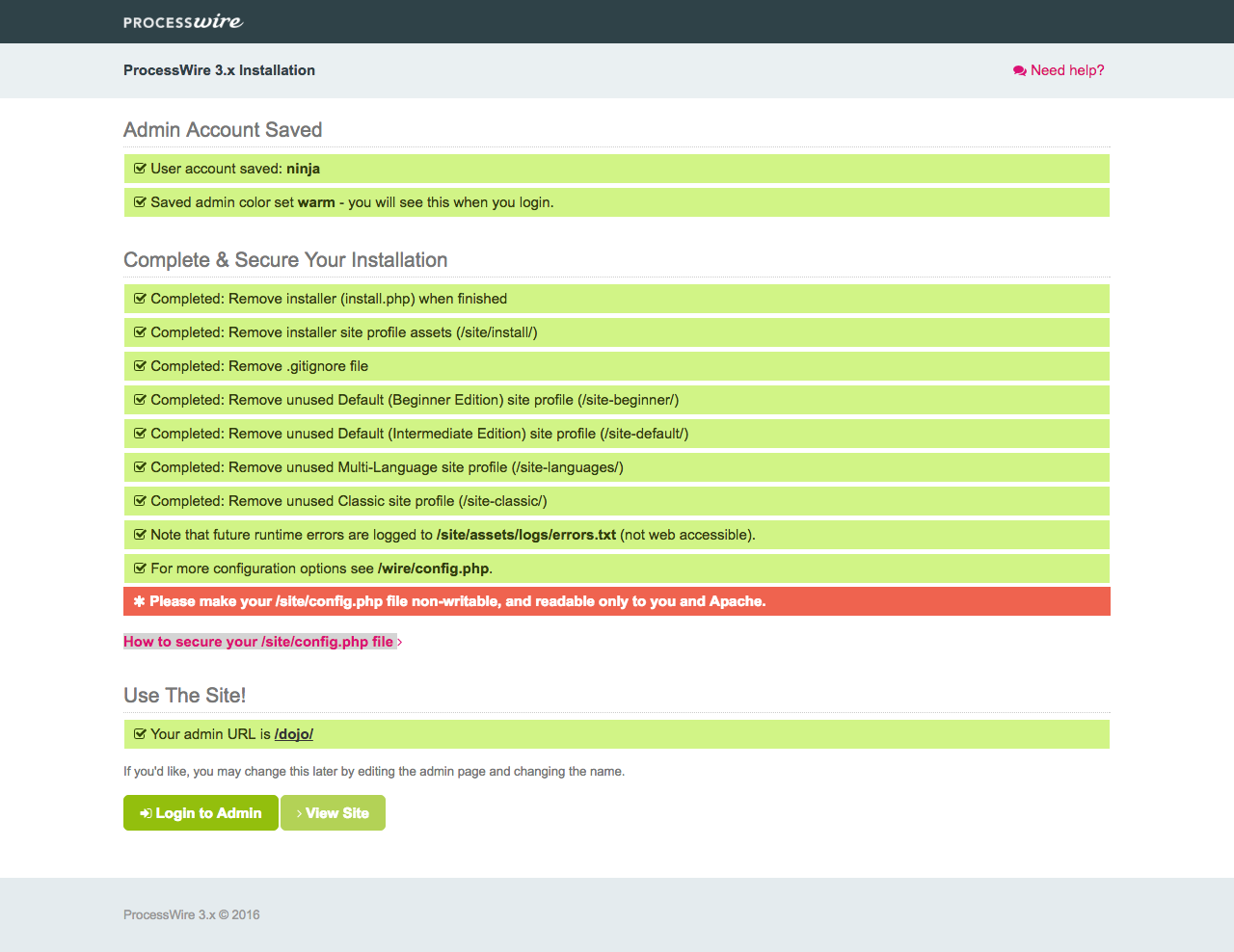Click the Complete & Secure Your Installation heading
Screen dimensions: 1234x952
pyautogui.click(x=285, y=260)
